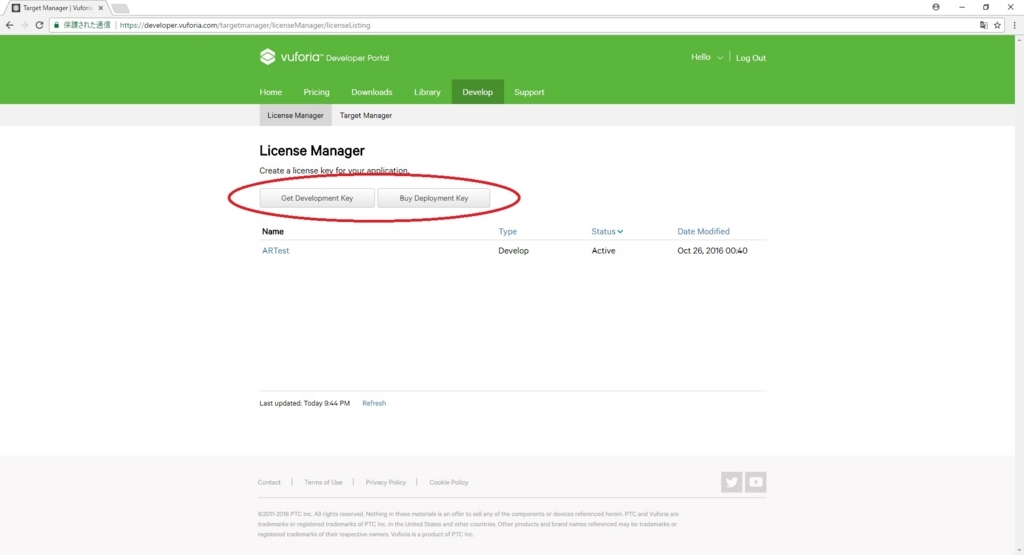Sort by the Status column arrow
Screen dimensions: 1024x555
point(620,231)
